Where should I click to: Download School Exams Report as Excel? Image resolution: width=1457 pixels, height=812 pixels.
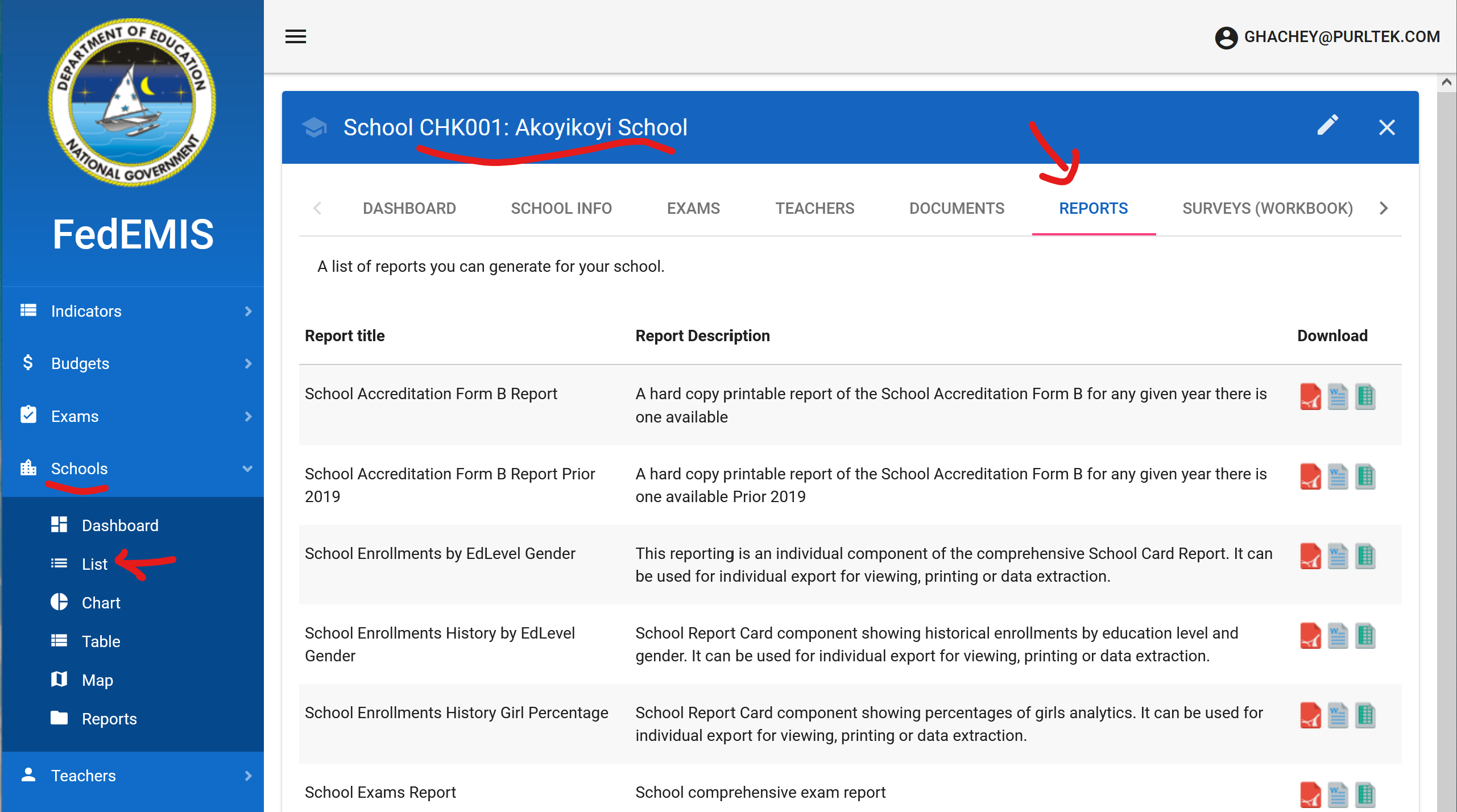[1365, 794]
